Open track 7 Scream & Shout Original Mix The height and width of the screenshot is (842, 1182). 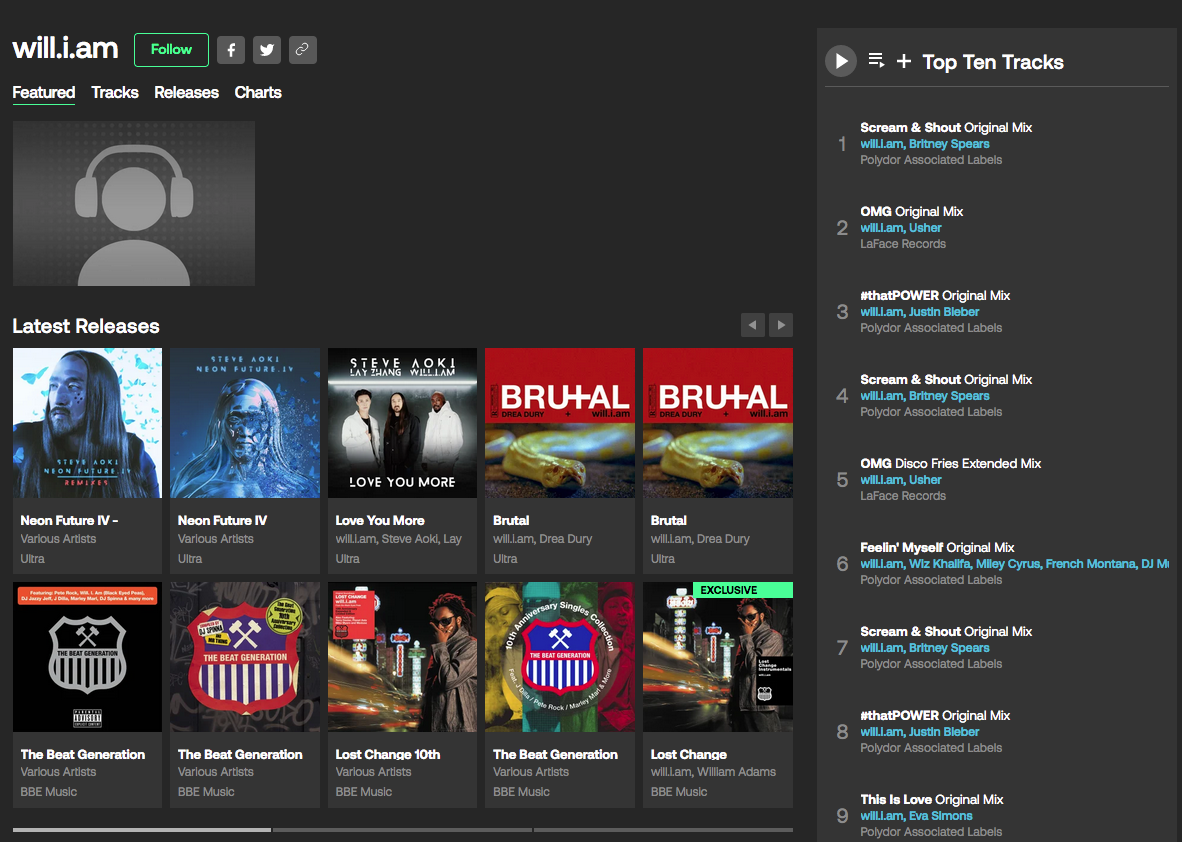(946, 632)
